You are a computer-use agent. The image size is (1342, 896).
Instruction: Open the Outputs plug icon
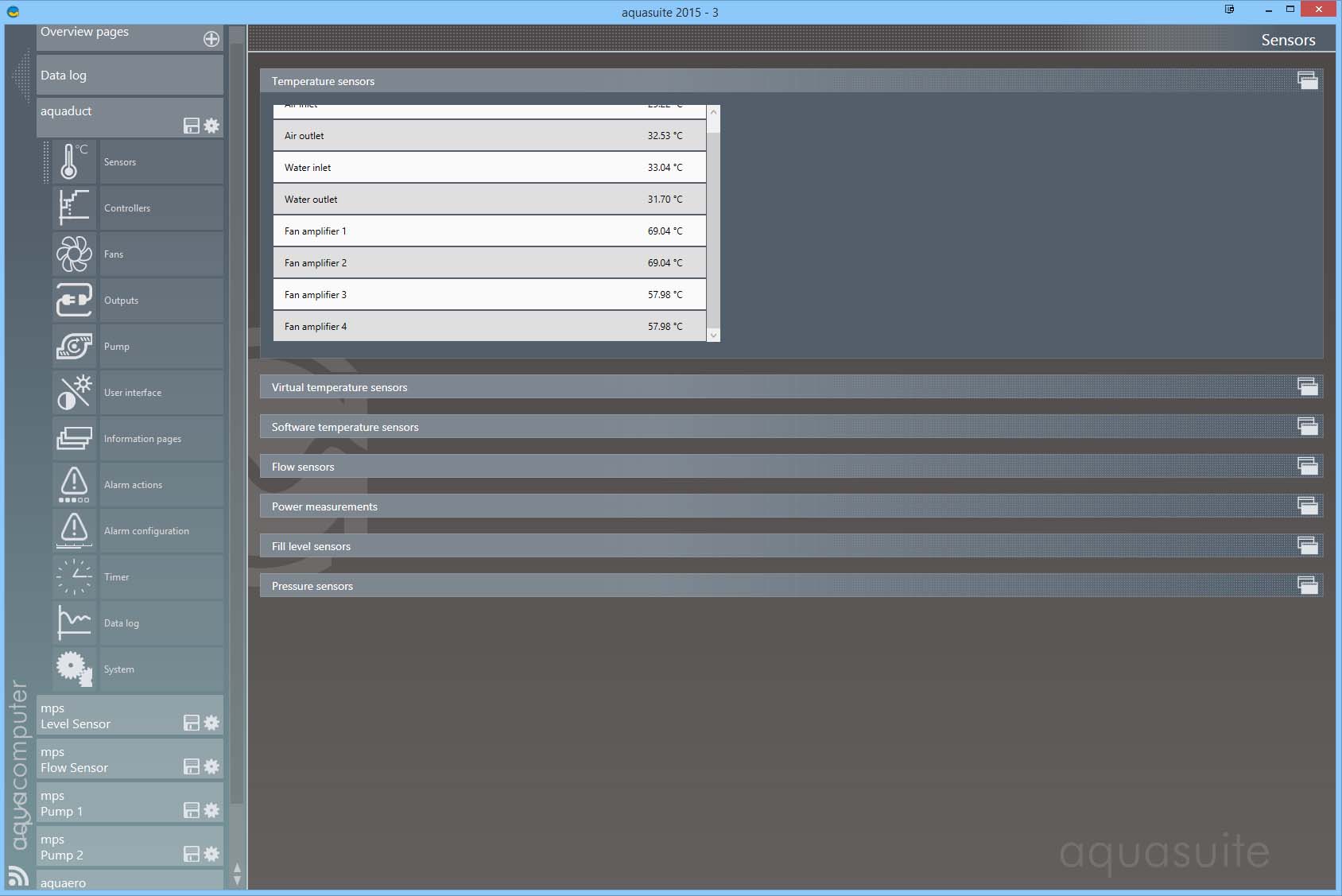[x=74, y=300]
